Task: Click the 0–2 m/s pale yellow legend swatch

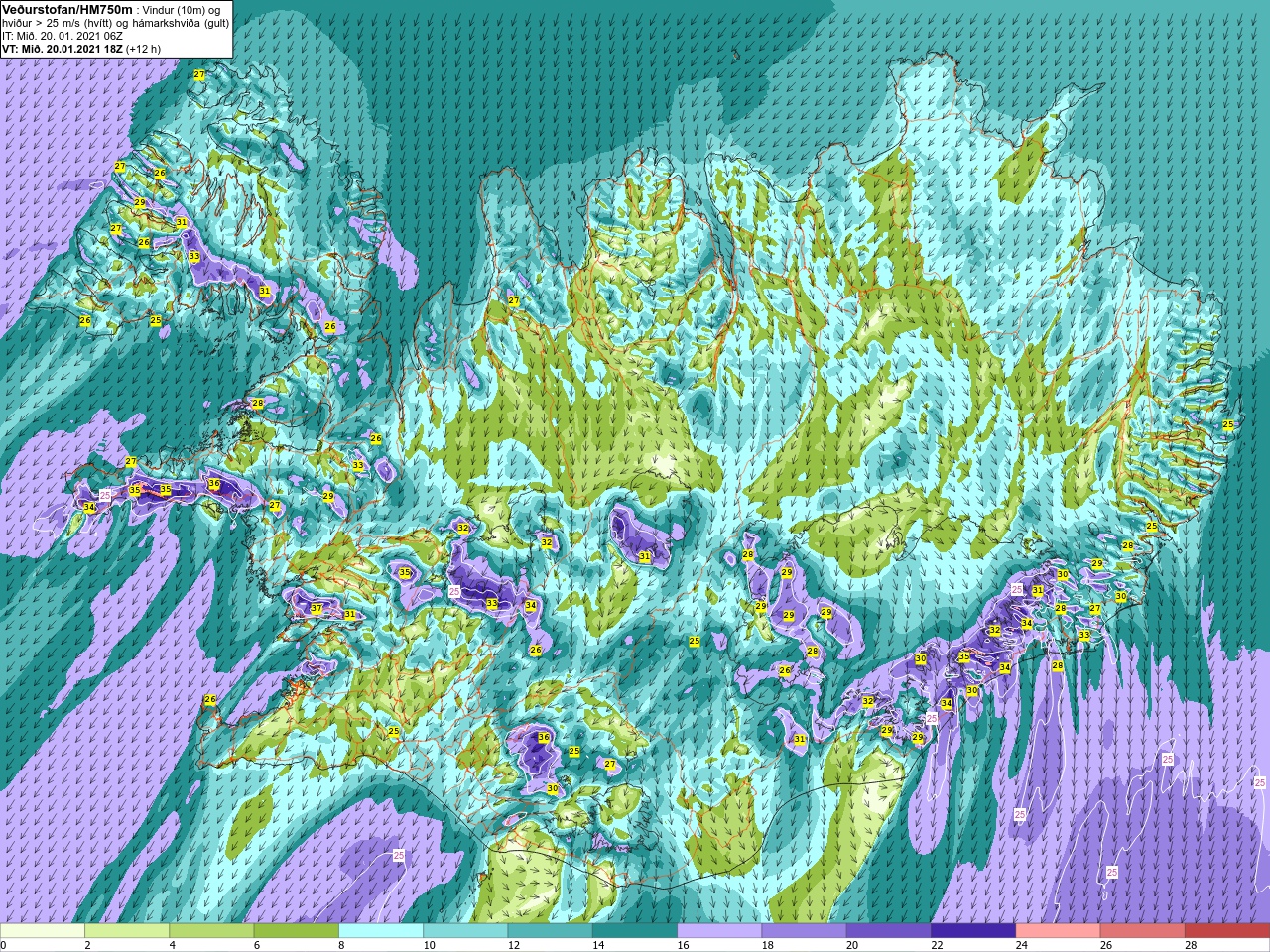Action: [x=43, y=931]
